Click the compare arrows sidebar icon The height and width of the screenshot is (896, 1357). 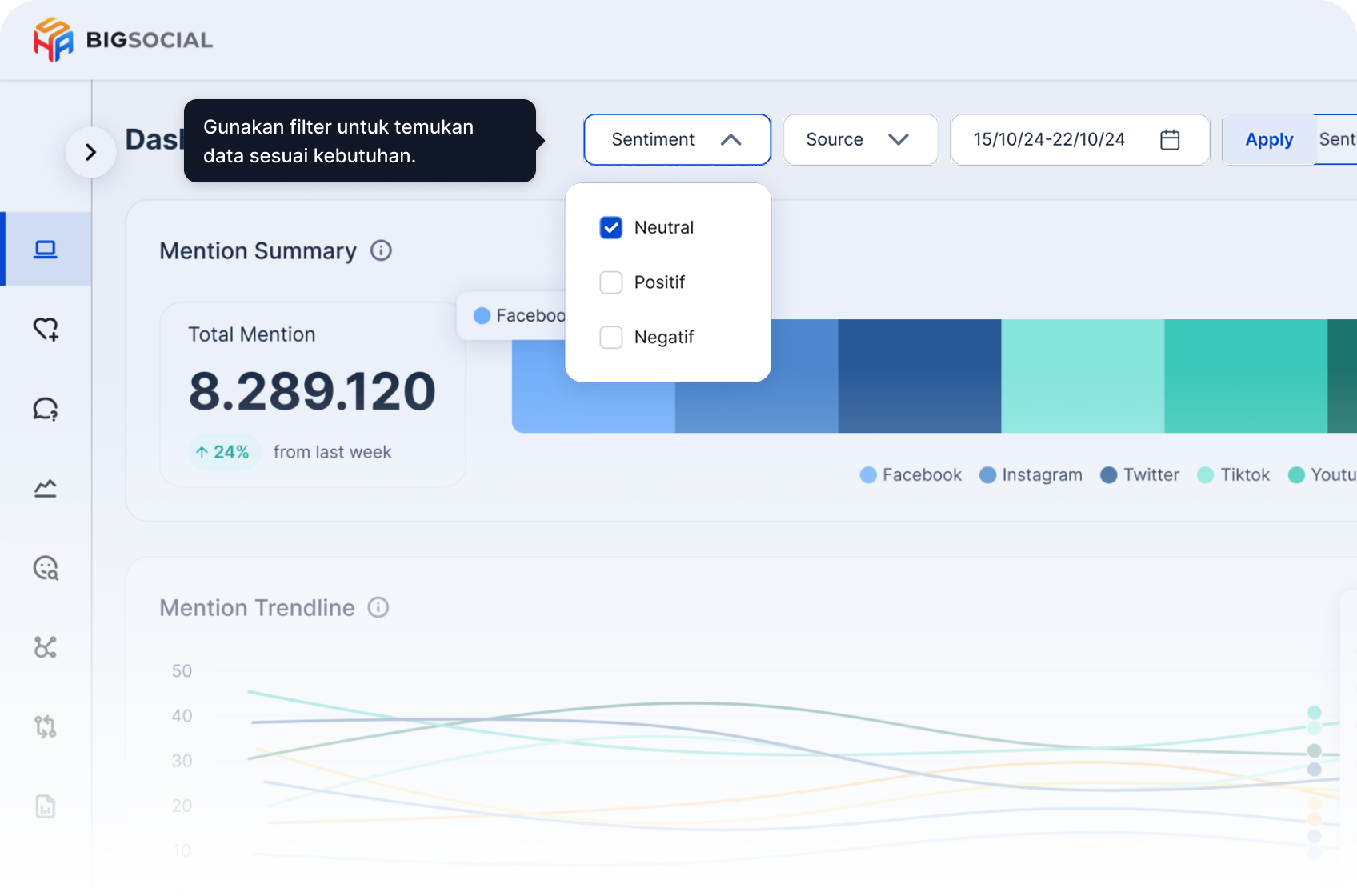click(46, 726)
